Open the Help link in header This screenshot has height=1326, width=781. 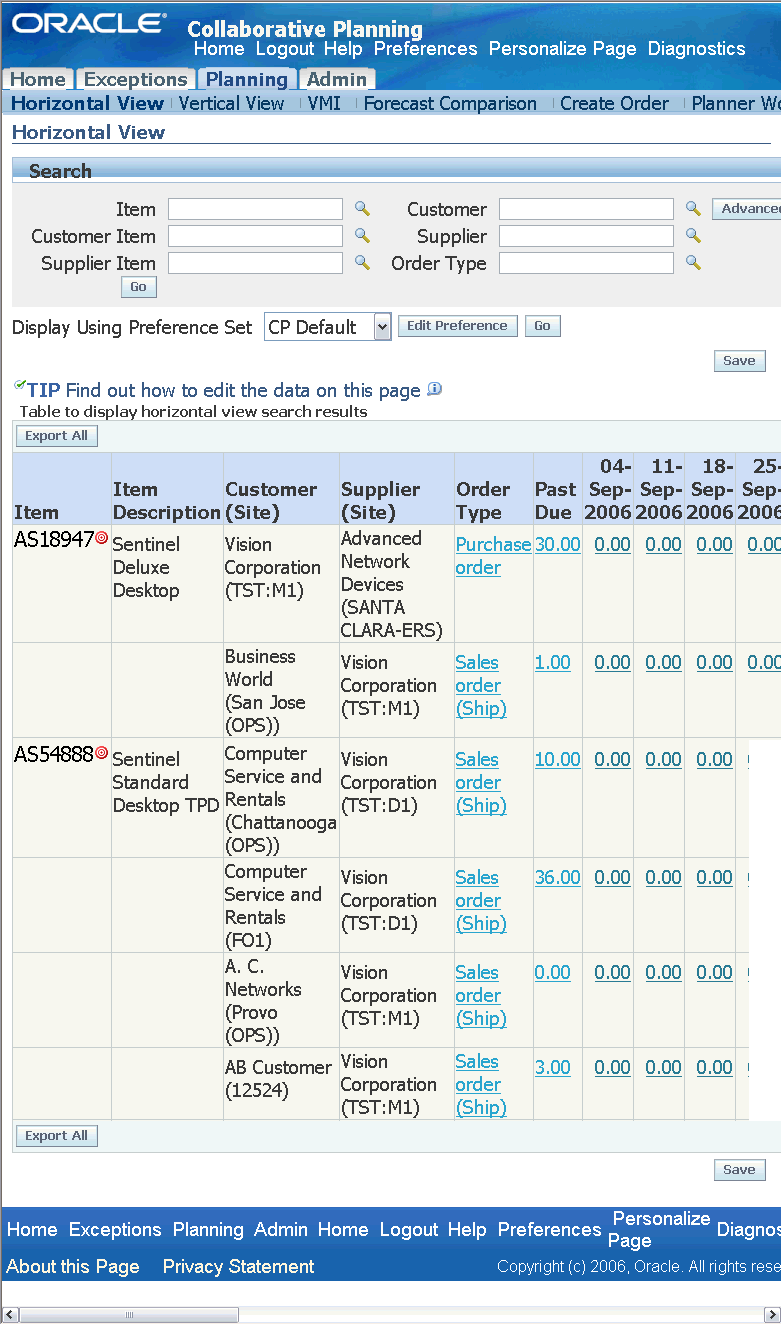(343, 49)
